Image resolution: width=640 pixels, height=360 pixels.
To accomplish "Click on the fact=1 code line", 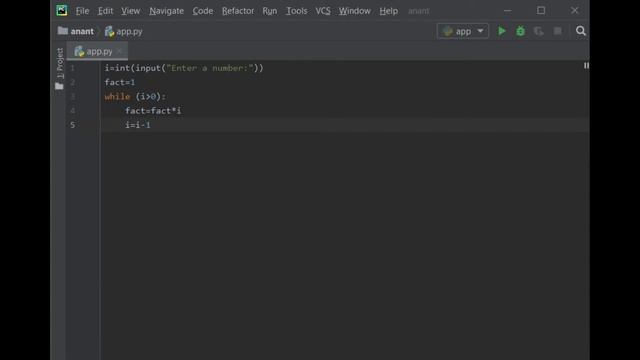I will coord(120,82).
